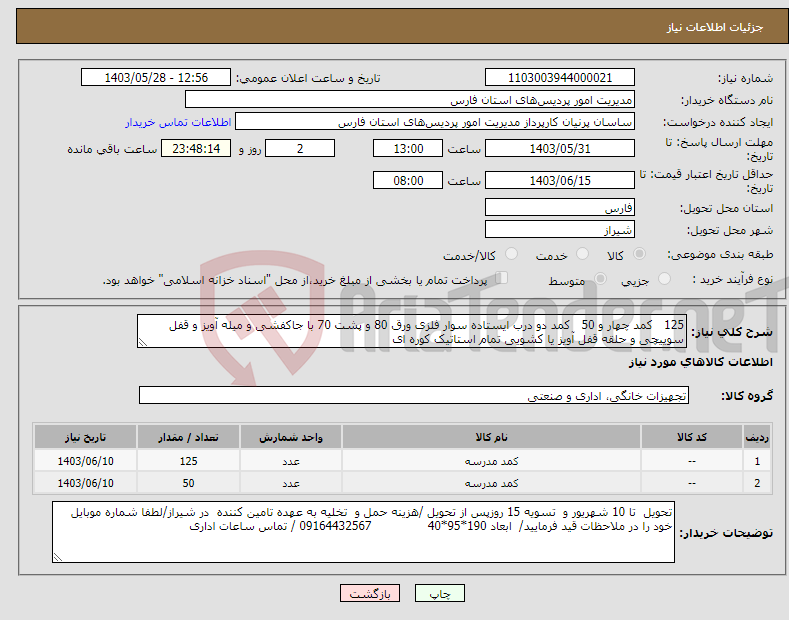Click date 1403/06/10 in row 2
The image size is (789, 620).
tap(86, 483)
